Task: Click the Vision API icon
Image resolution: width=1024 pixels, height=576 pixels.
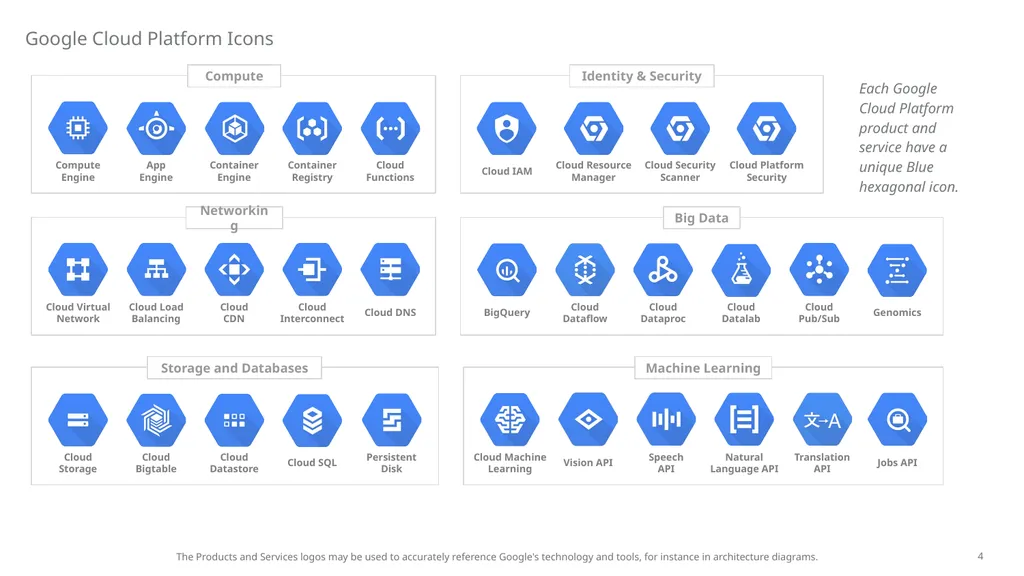Action: pyautogui.click(x=588, y=419)
